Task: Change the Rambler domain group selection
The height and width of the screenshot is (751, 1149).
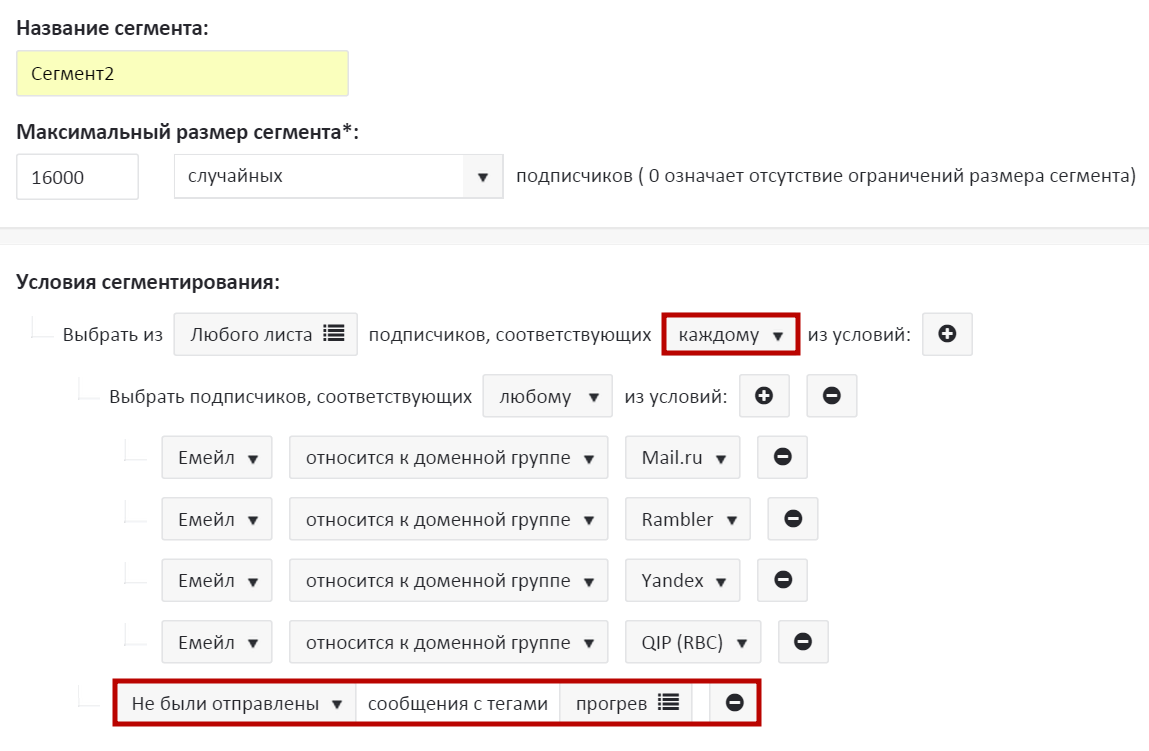Action: (688, 519)
